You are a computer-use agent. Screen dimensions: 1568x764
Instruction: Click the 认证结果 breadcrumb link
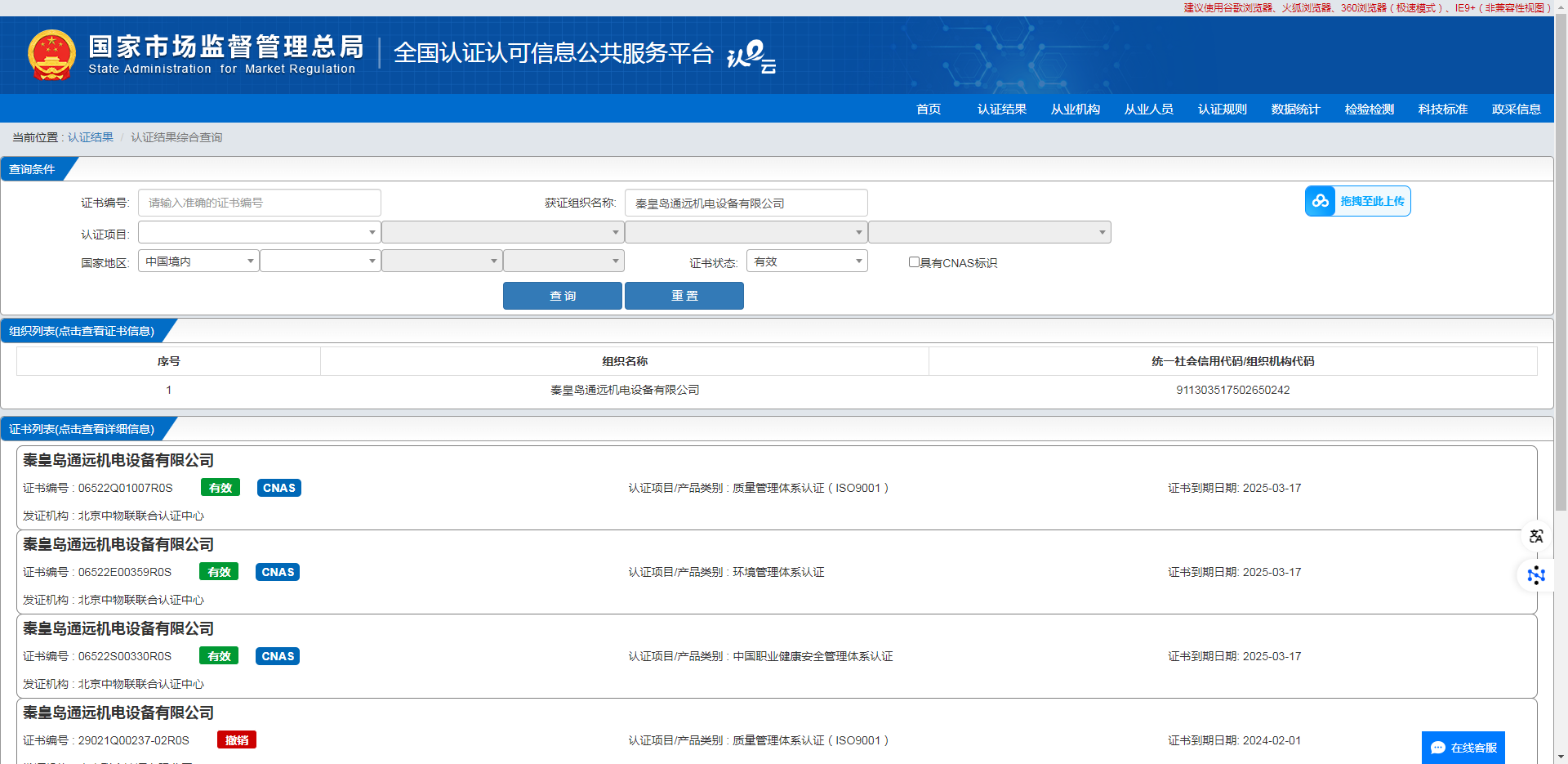pos(91,137)
